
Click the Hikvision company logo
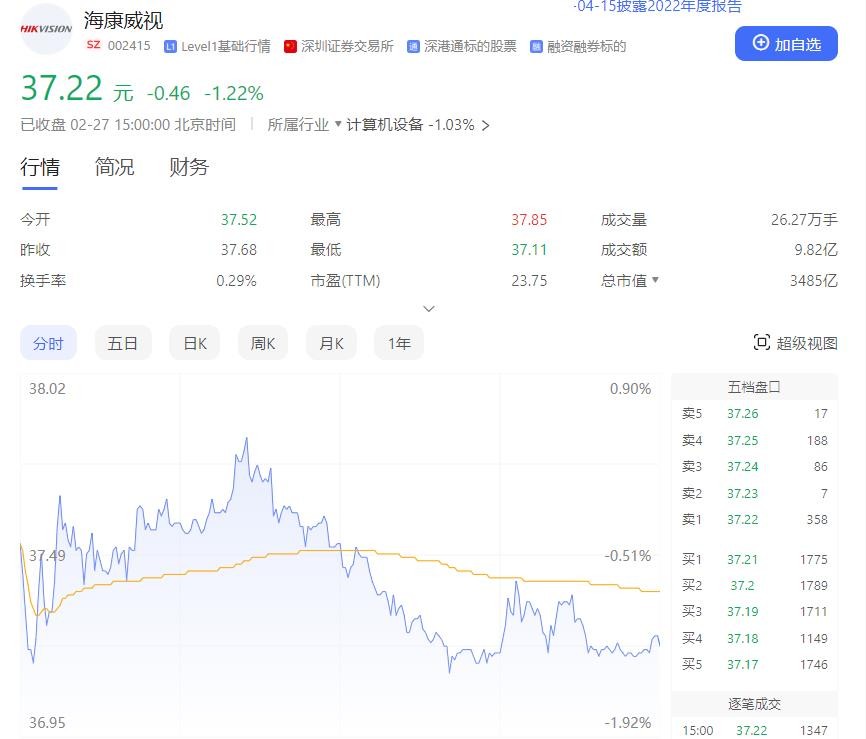(x=46, y=29)
